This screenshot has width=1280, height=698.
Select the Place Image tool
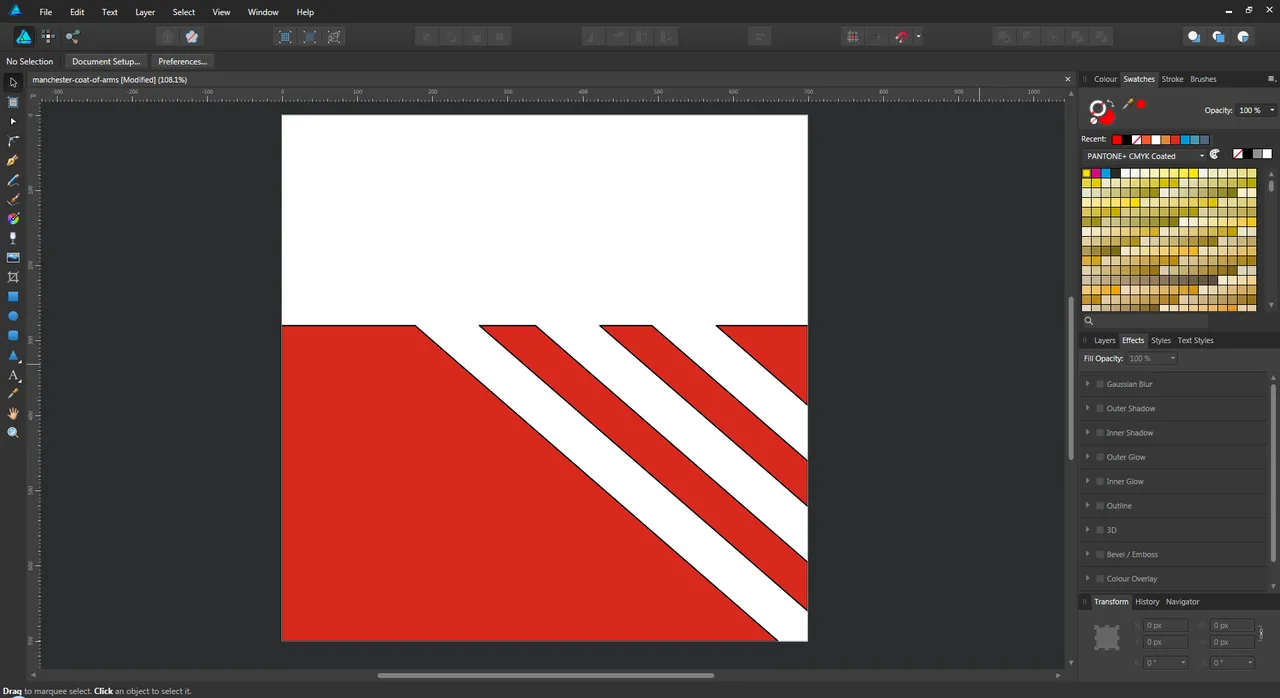13,257
